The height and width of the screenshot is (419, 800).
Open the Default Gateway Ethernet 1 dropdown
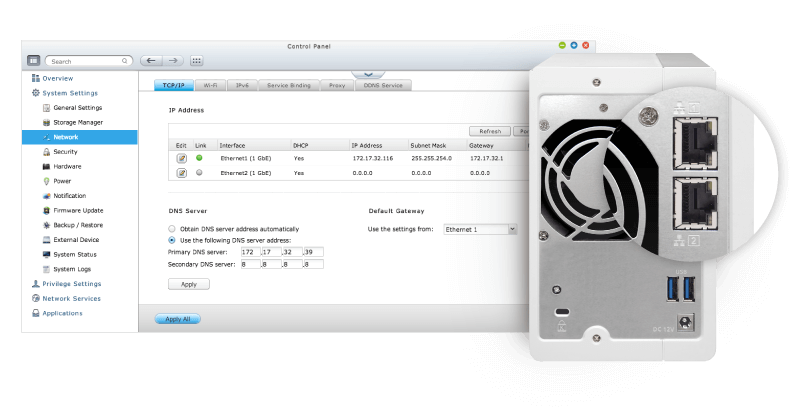(480, 229)
